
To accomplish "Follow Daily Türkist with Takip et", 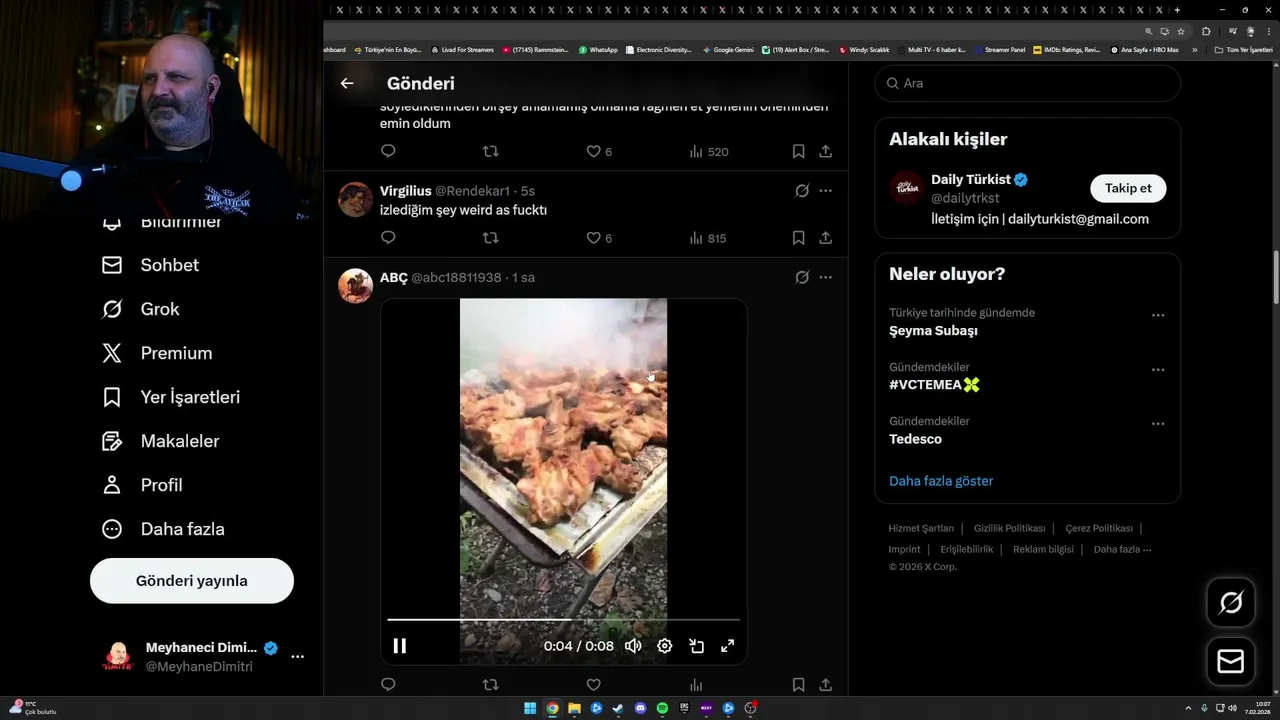I will (x=1128, y=188).
